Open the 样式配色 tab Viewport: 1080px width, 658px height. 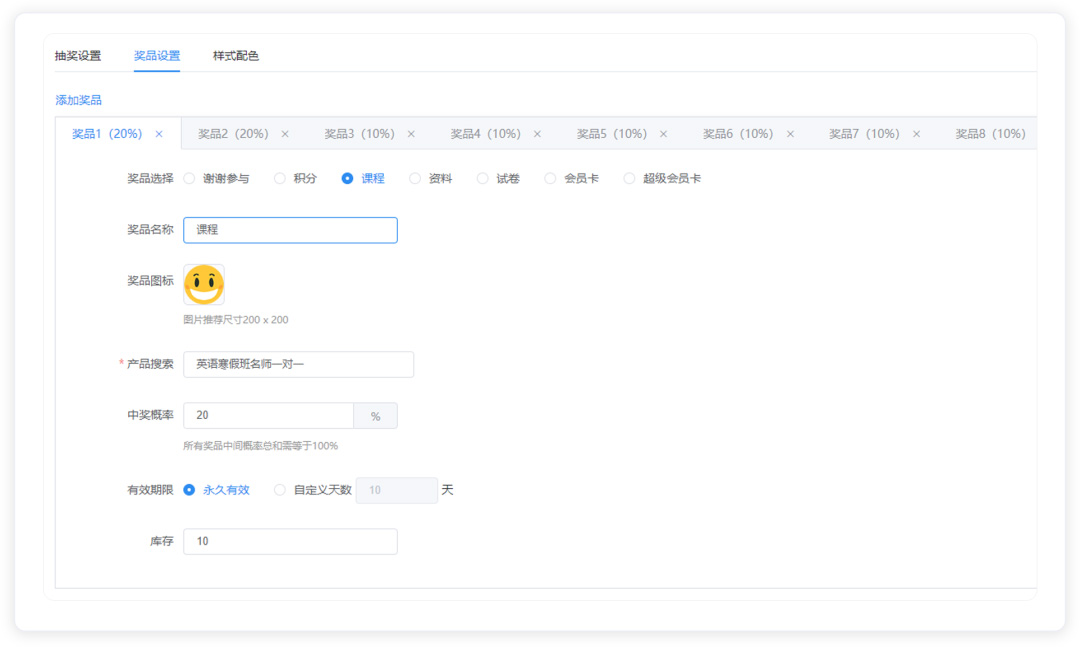pyautogui.click(x=236, y=56)
